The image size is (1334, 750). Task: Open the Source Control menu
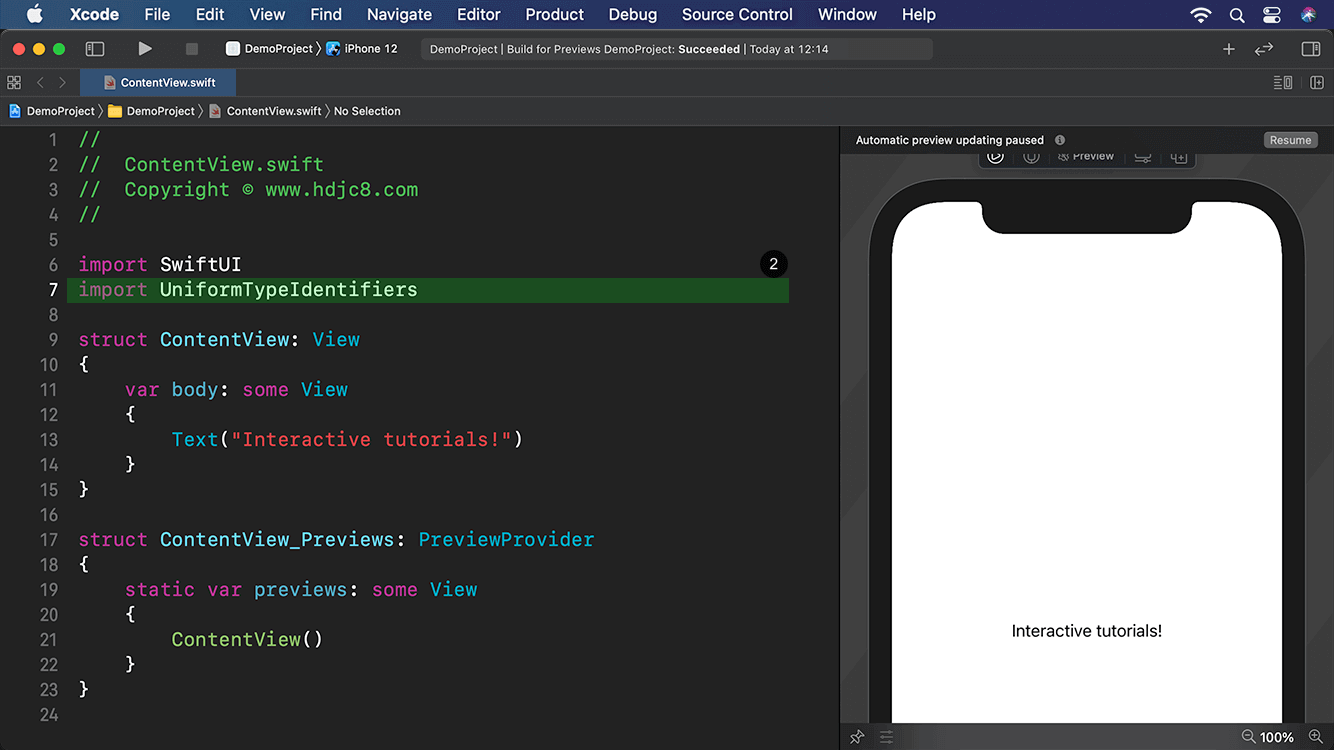(x=737, y=14)
